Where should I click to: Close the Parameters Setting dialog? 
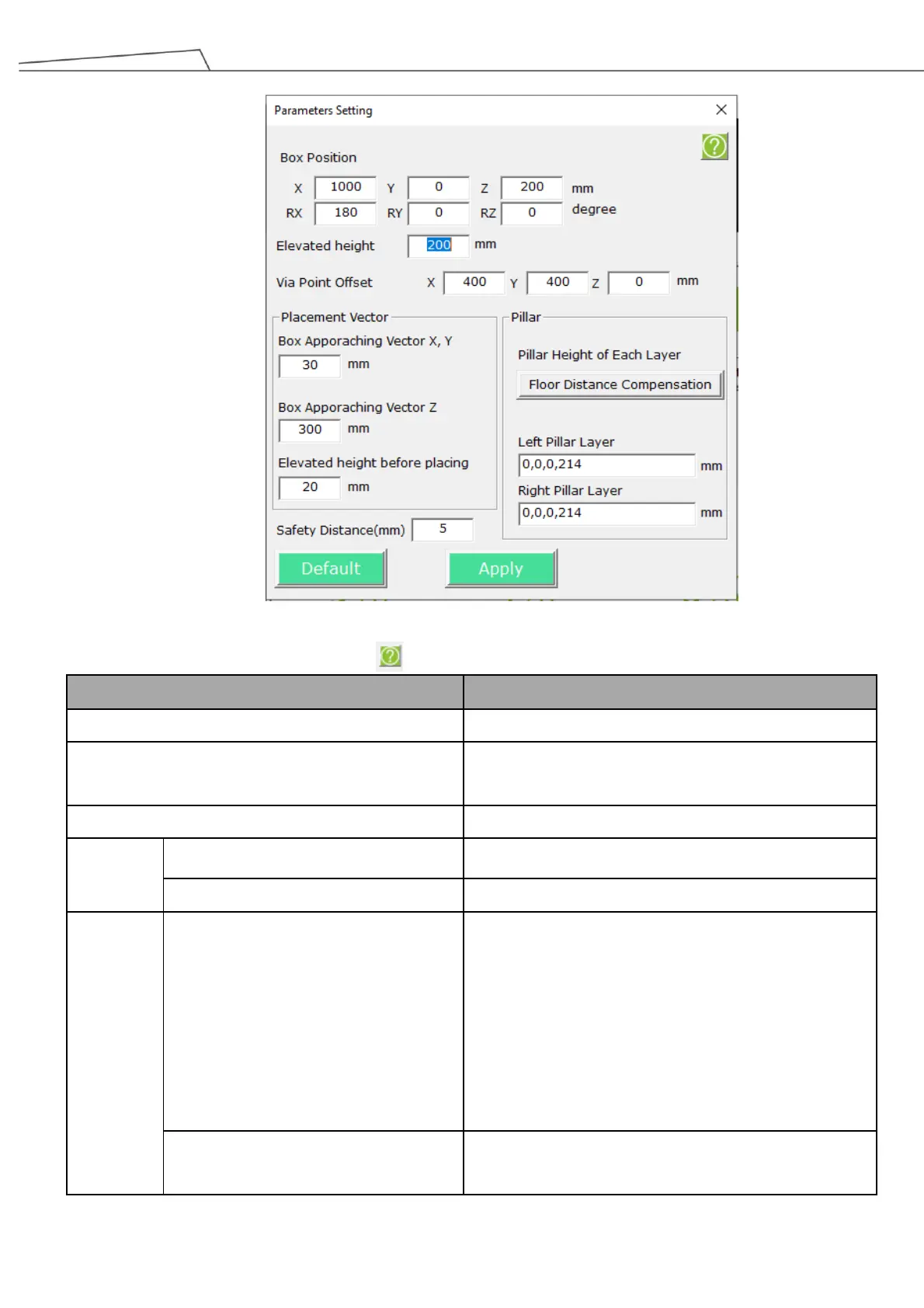pos(721,110)
